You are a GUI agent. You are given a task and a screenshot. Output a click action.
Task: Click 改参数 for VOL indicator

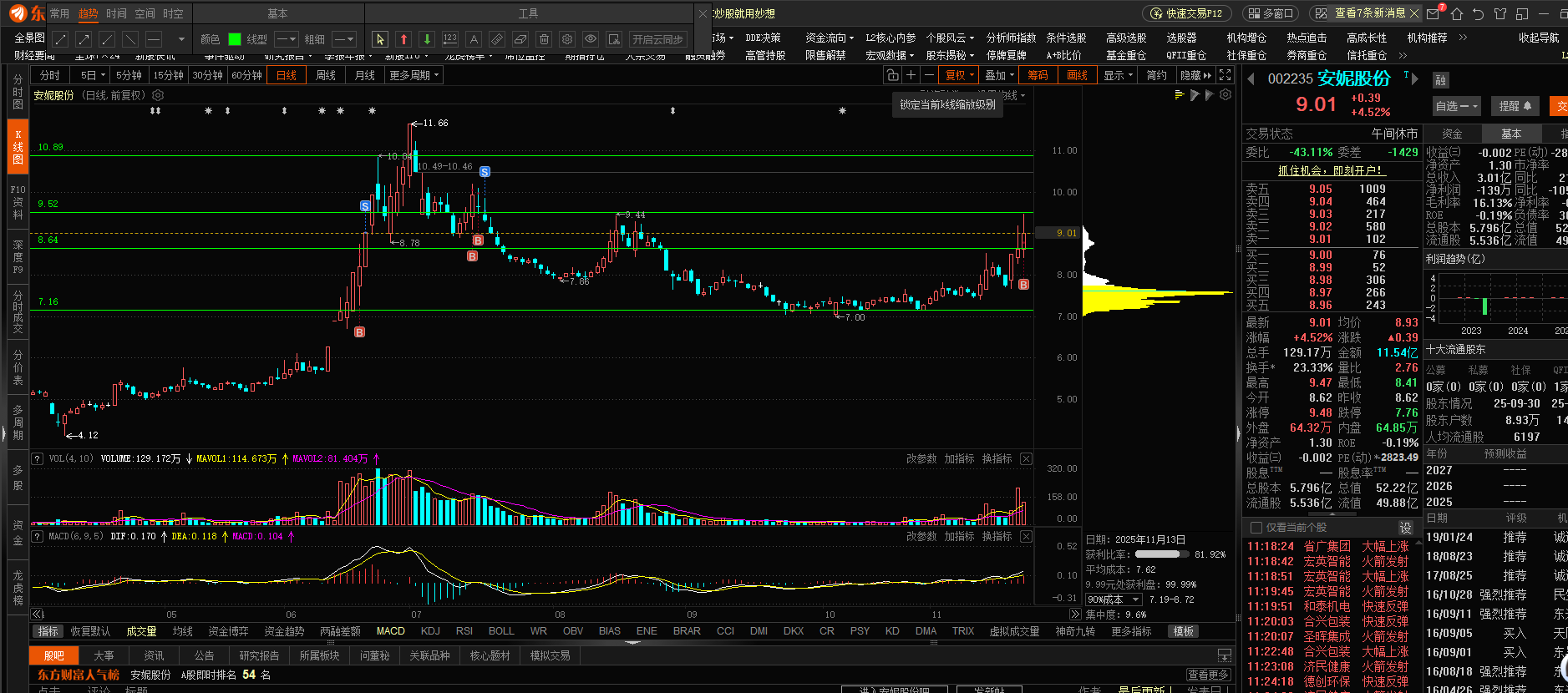921,459
